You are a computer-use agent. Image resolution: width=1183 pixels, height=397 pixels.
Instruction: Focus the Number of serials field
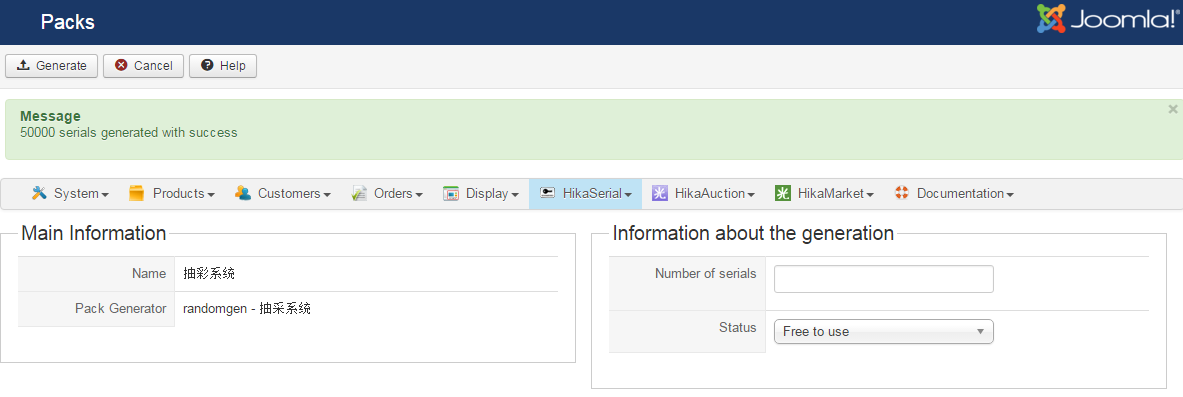point(883,279)
